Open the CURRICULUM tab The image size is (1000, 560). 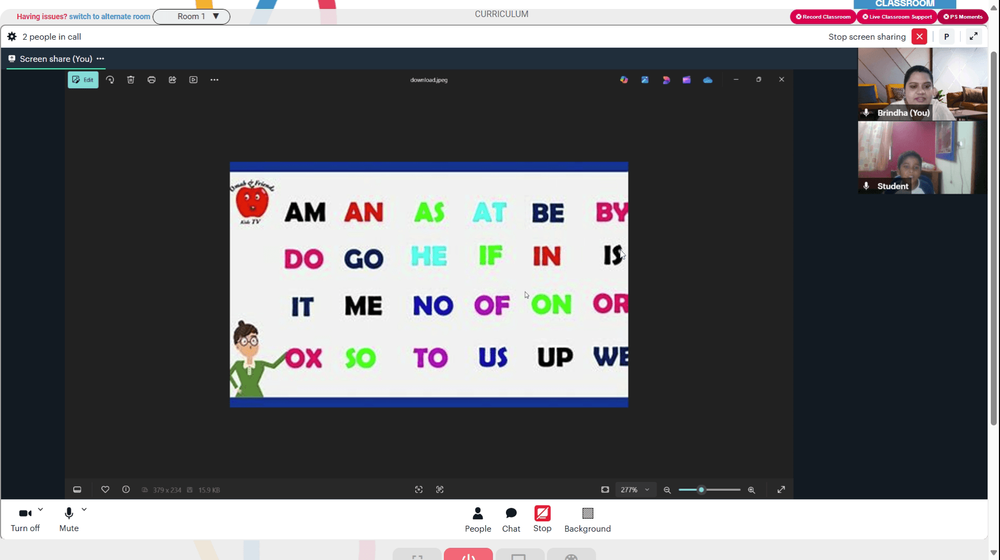point(501,14)
